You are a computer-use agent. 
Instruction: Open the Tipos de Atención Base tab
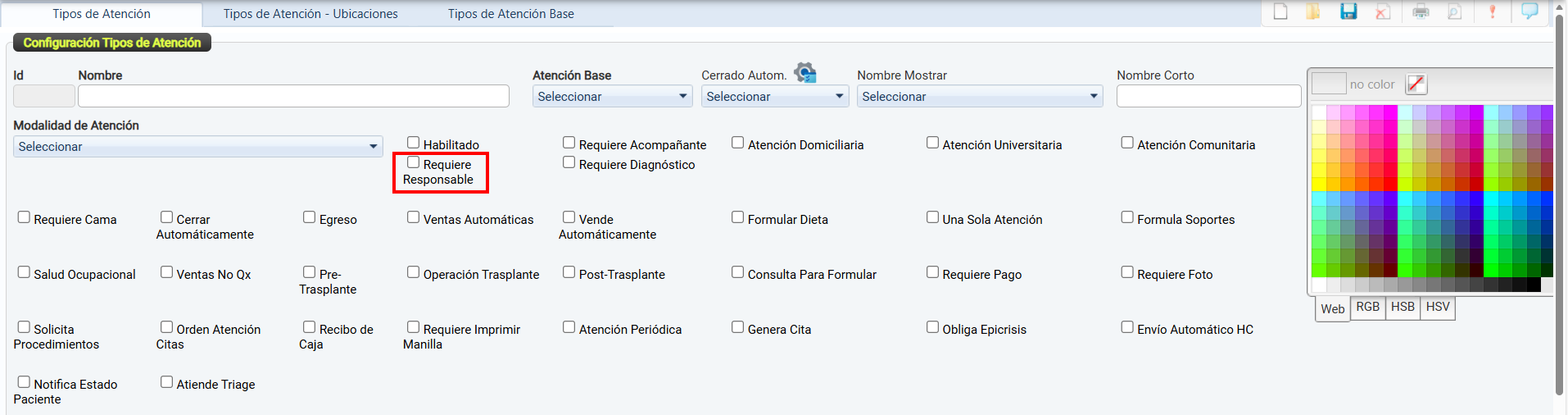coord(510,14)
